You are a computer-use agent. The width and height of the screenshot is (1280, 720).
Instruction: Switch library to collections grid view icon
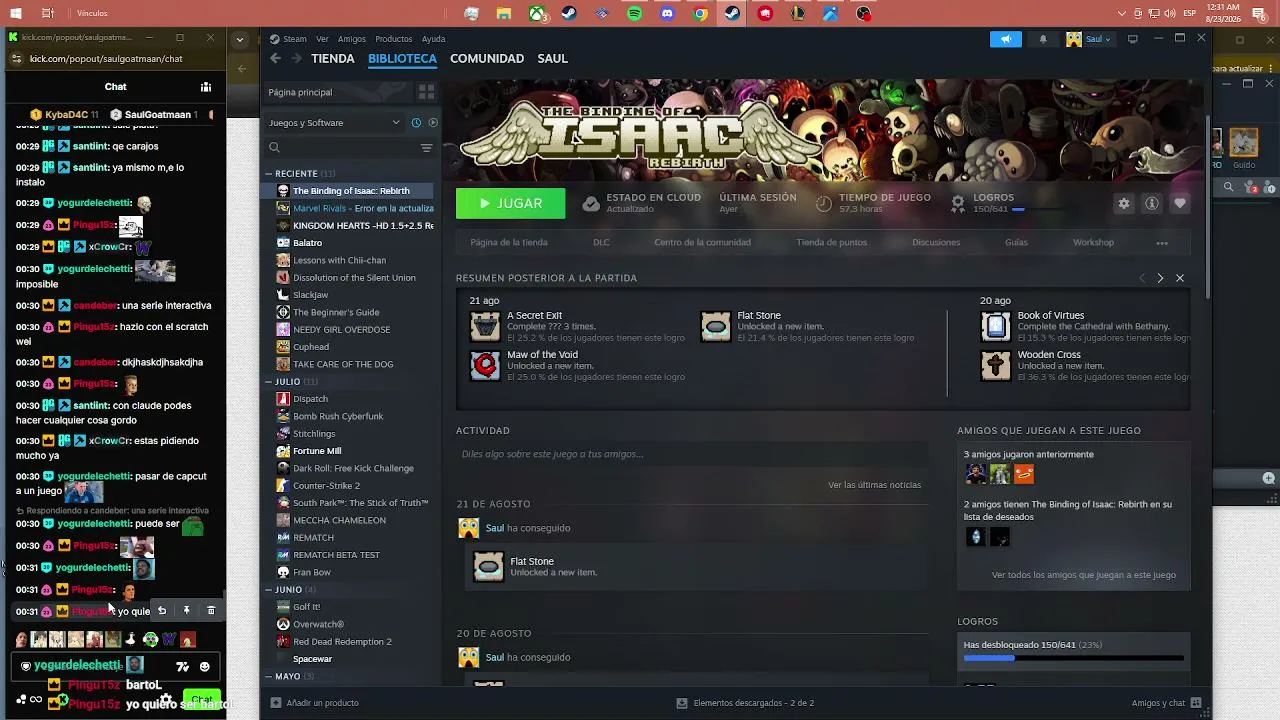pos(426,92)
